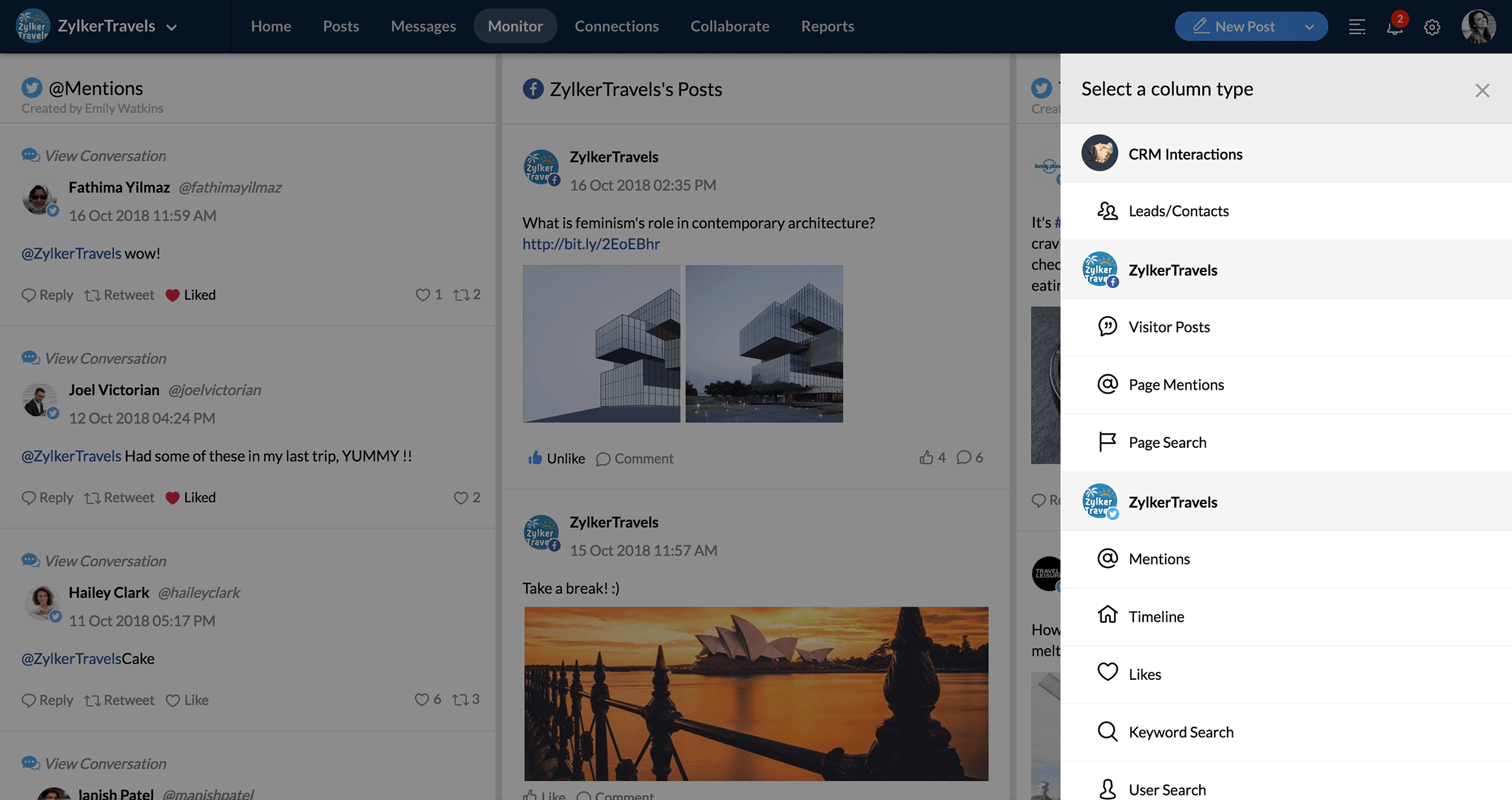Viewport: 1512px width, 800px height.
Task: Click the Facebook ZylkerTravels section header
Action: click(1286, 269)
